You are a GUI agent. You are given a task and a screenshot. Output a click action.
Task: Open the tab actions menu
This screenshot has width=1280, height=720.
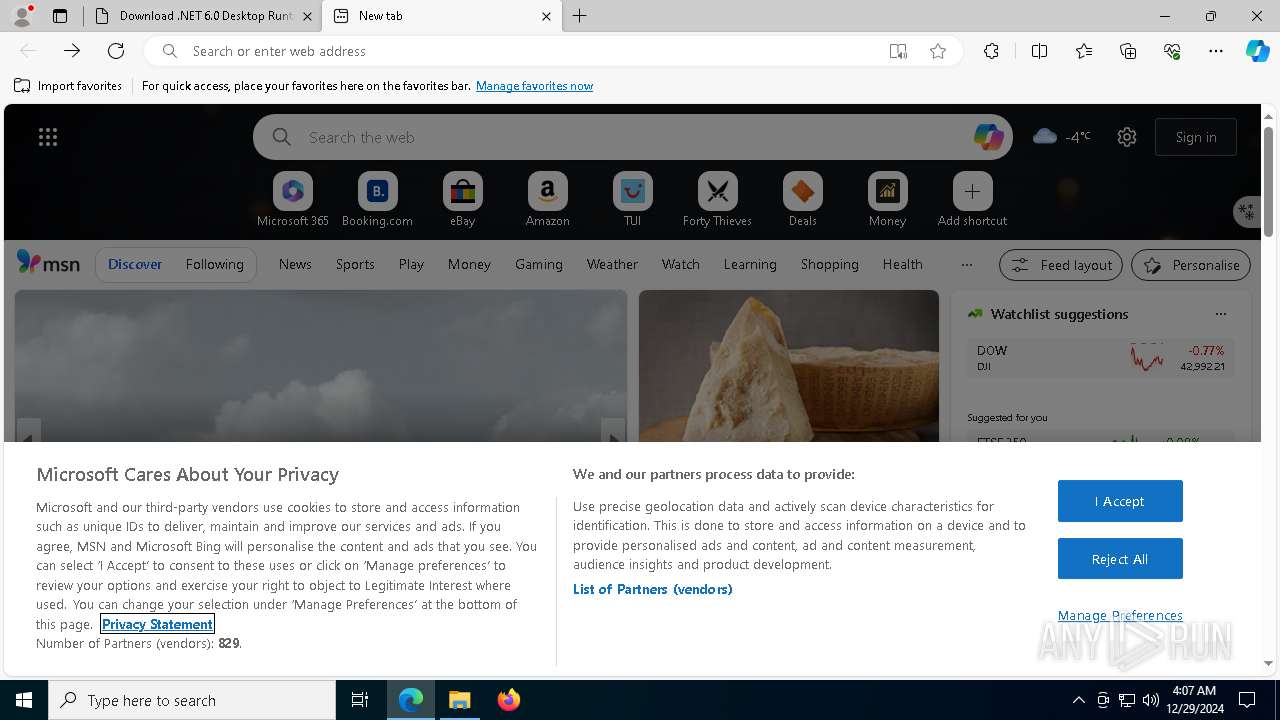click(x=60, y=16)
